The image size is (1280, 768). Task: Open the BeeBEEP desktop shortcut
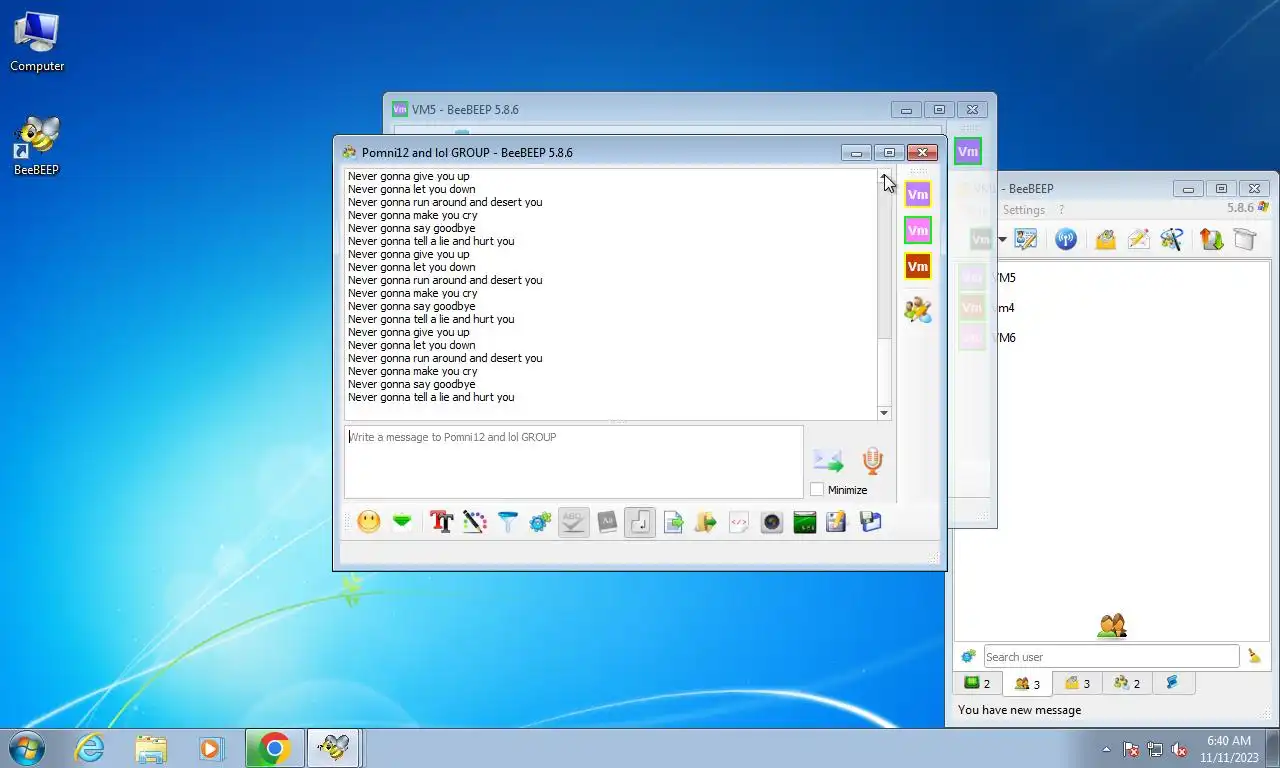pos(36,146)
